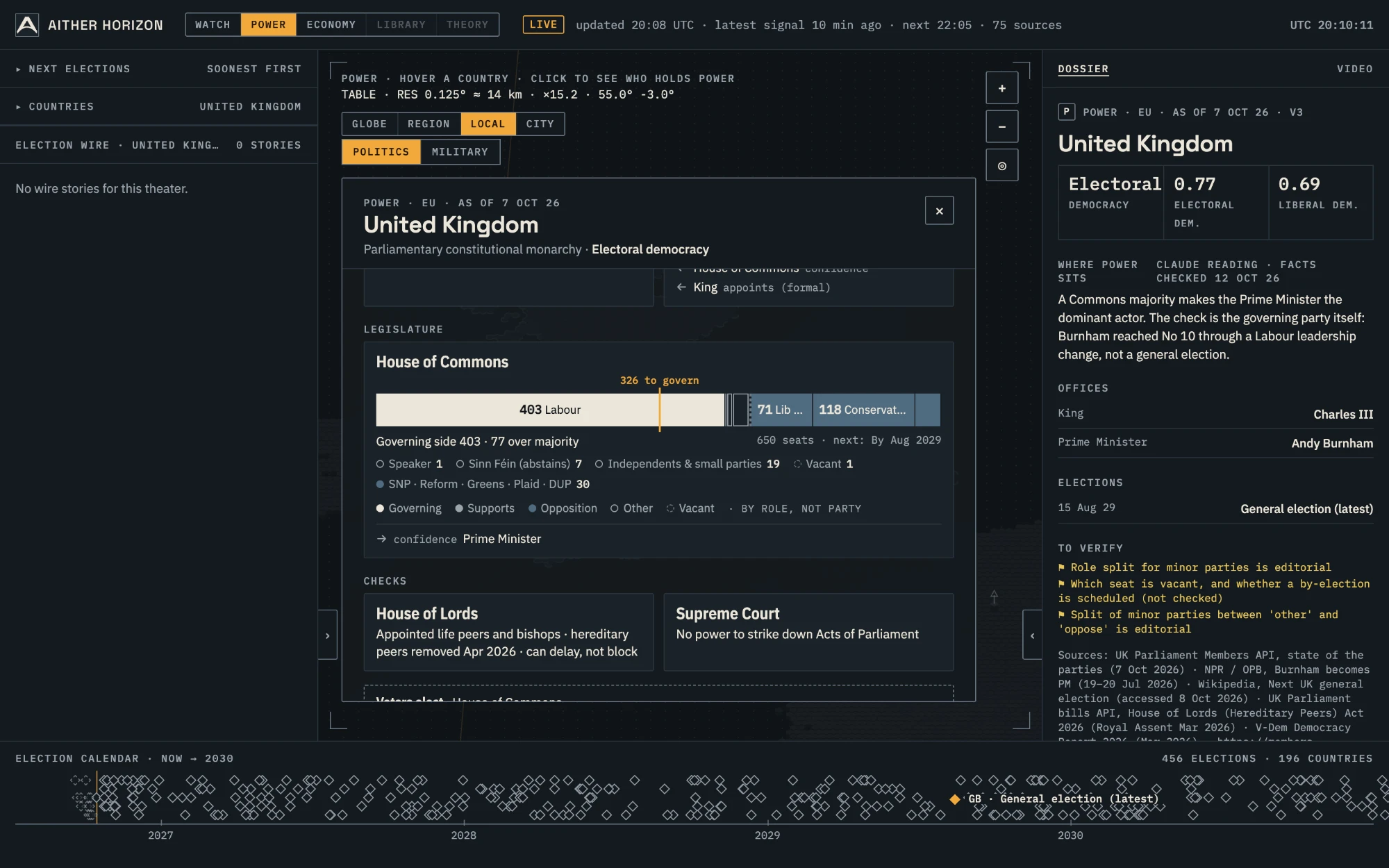Click the P power badge in dossier
1389x868 pixels.
[x=1066, y=112]
